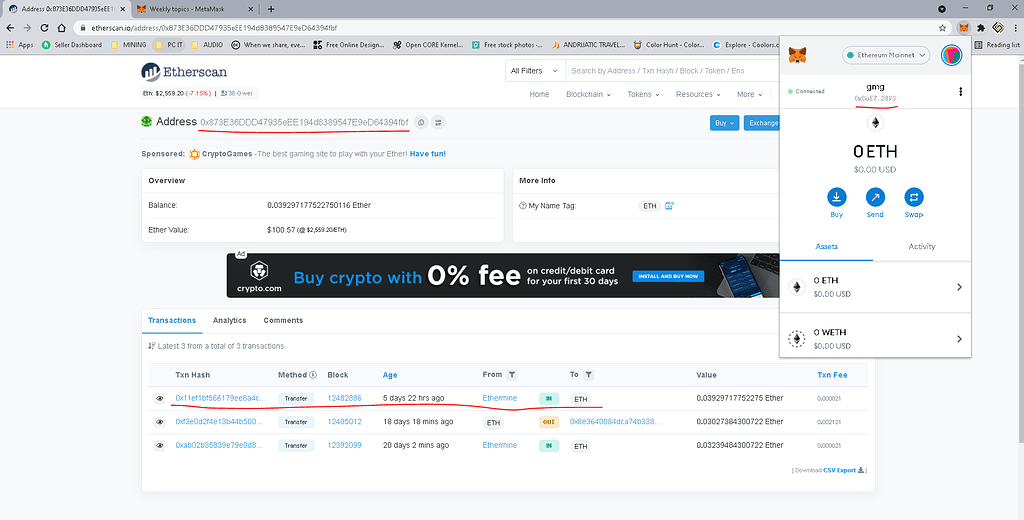This screenshot has height=520, width=1024.
Task: Click the Exchange button
Action: tap(763, 123)
